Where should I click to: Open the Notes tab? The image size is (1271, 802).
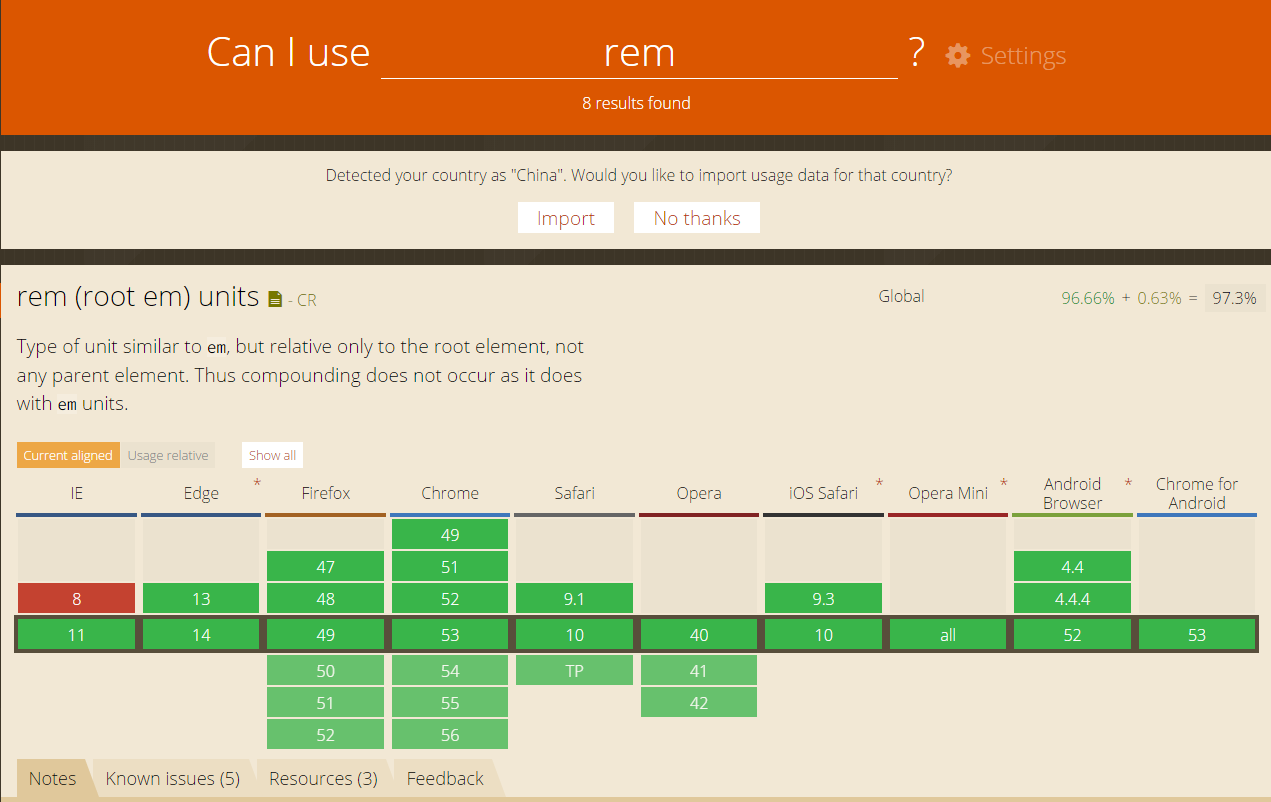click(52, 779)
